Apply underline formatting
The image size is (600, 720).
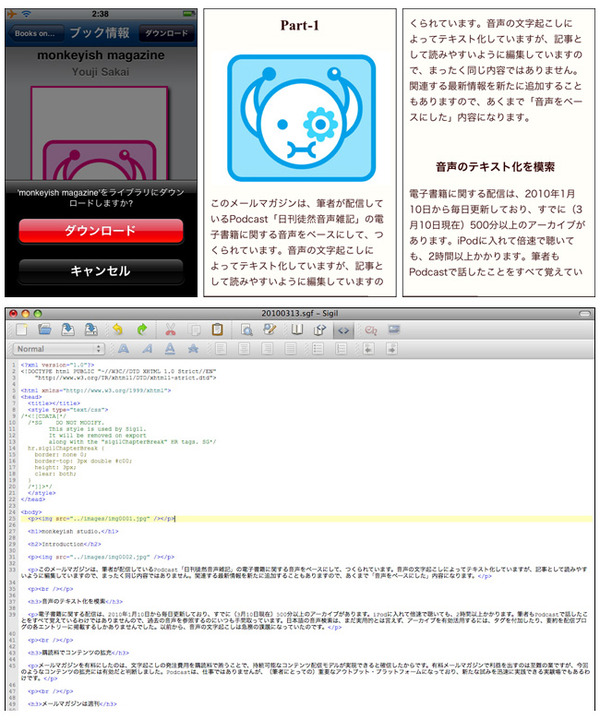[x=170, y=349]
